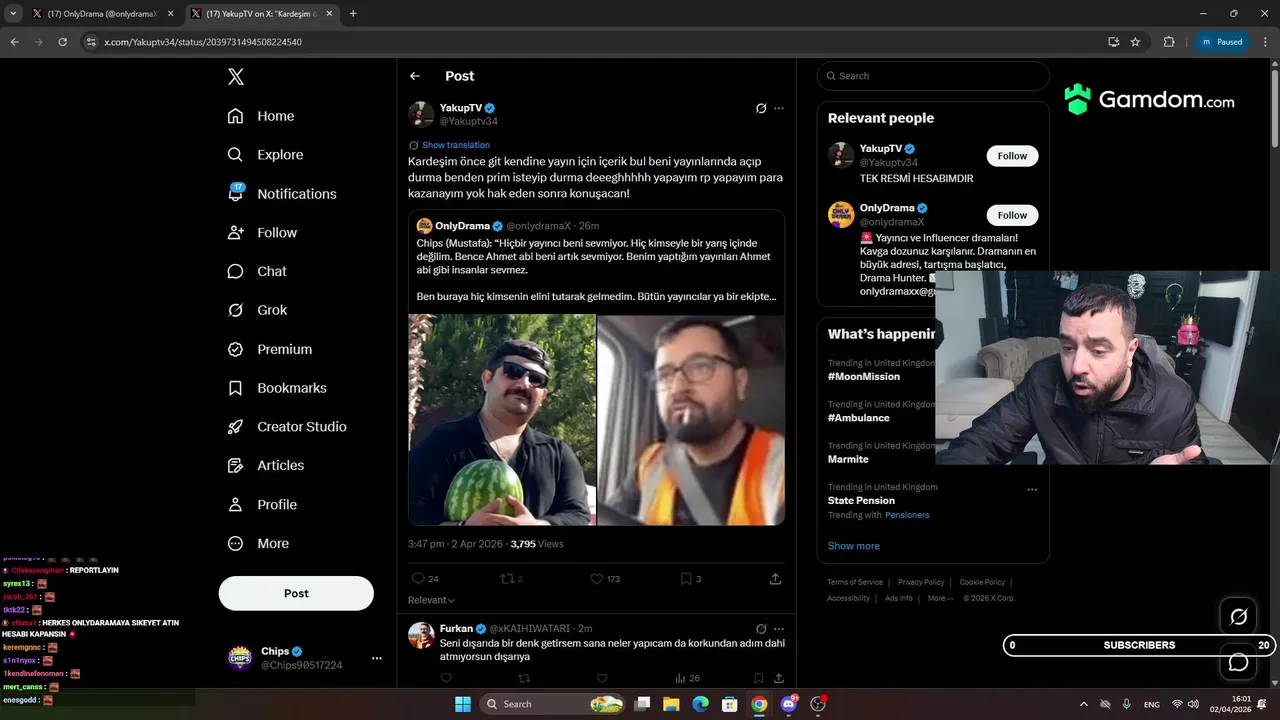Click Show translation link
Image resolution: width=1280 pixels, height=720 pixels.
click(456, 145)
